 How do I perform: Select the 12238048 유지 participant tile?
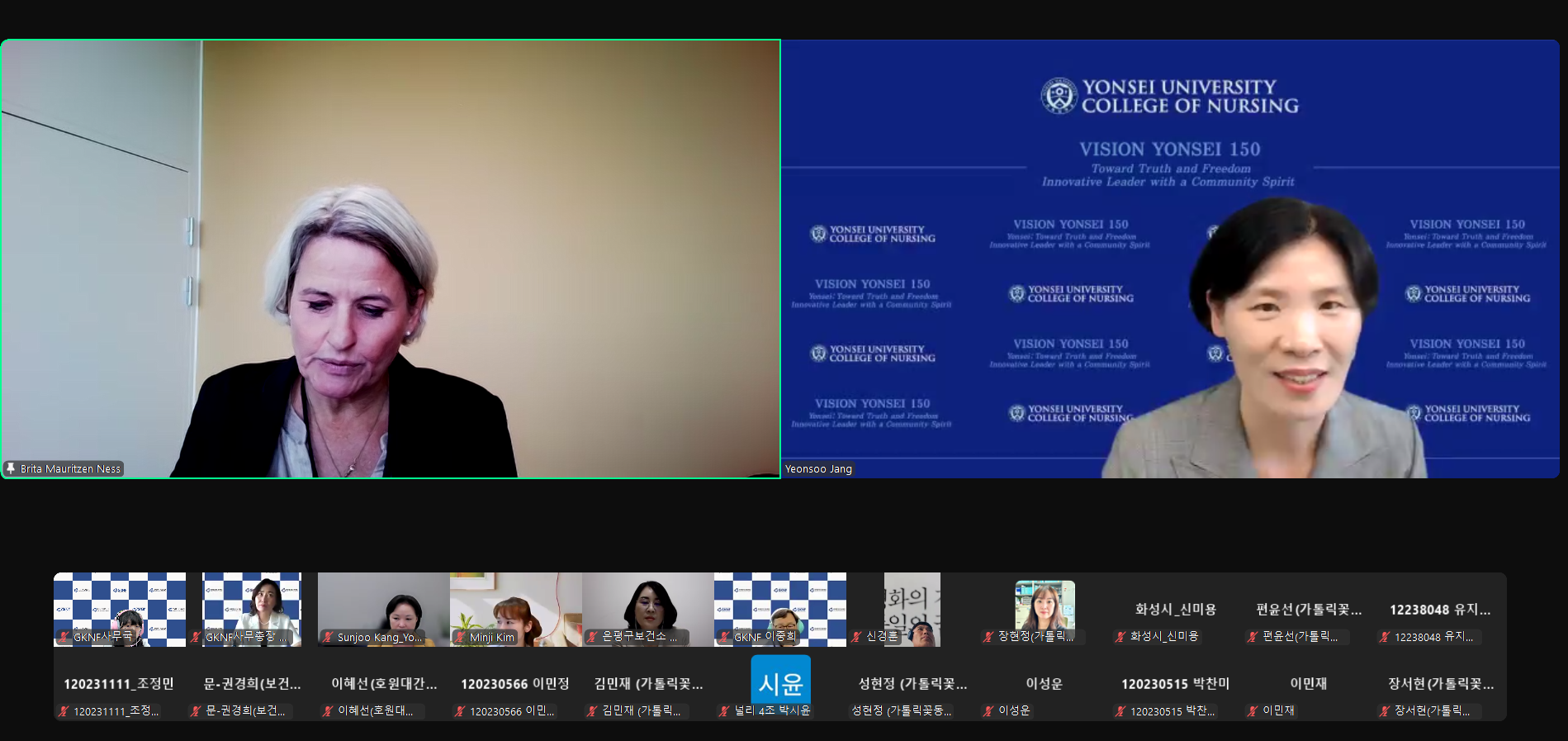pyautogui.click(x=1440, y=611)
